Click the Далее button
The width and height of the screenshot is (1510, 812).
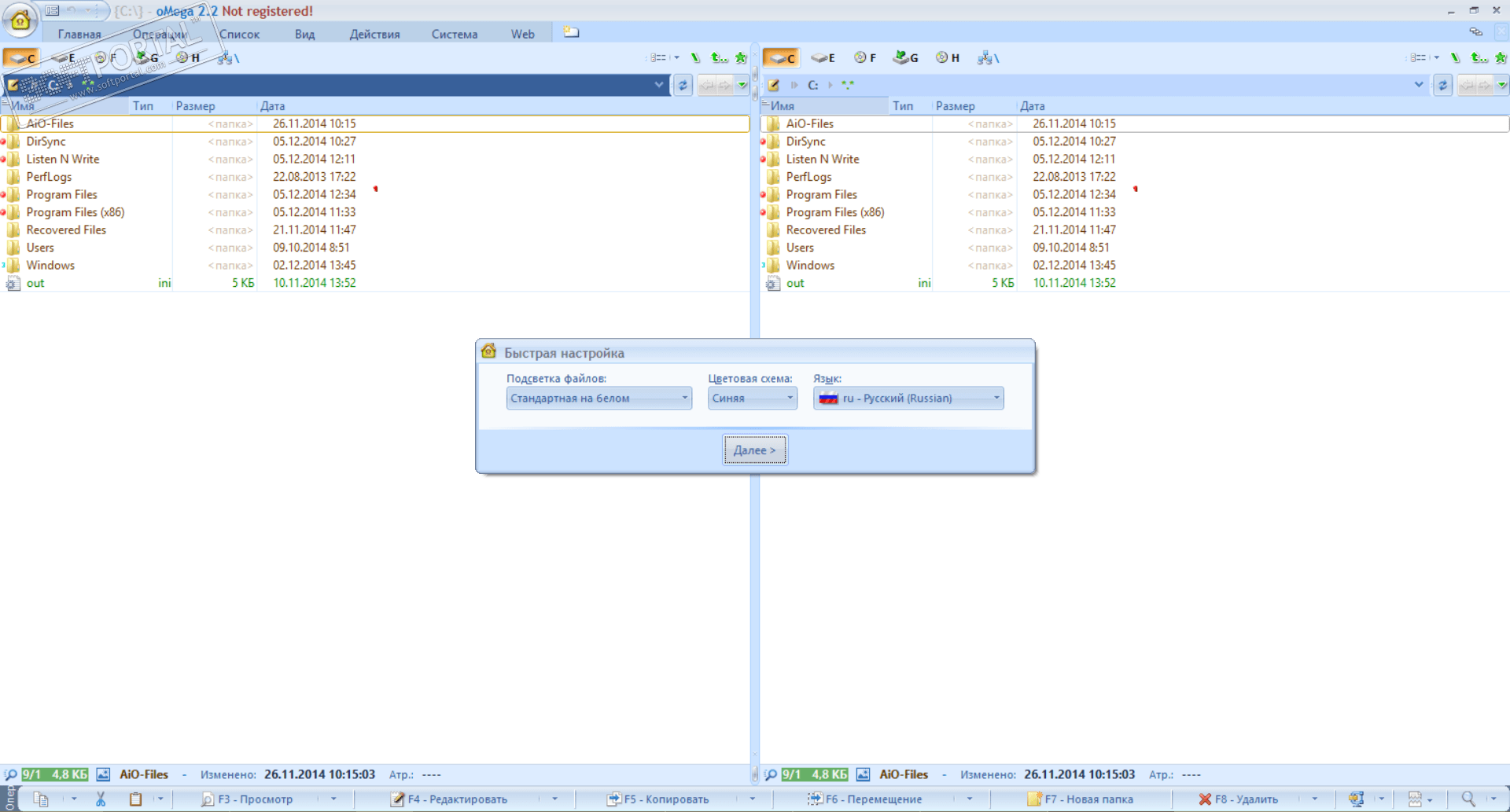(754, 450)
